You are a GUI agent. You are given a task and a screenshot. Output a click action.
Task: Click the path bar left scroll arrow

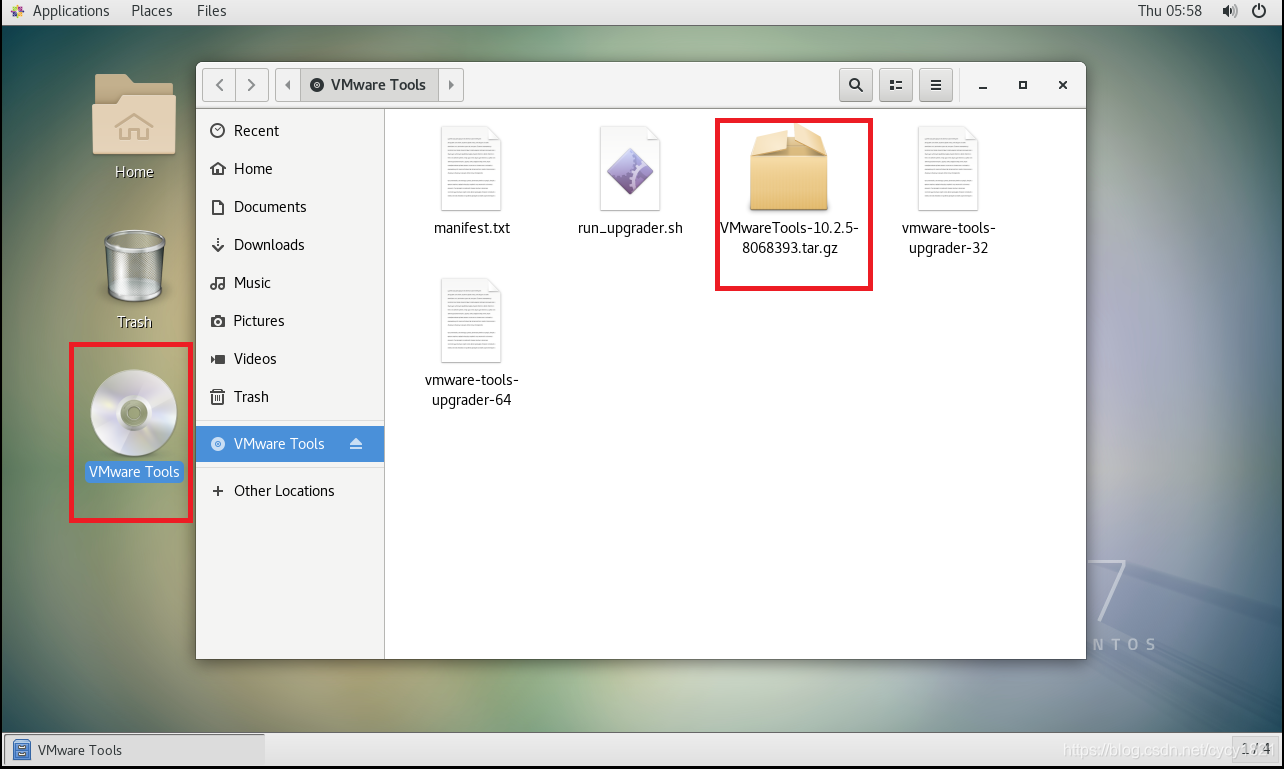[x=288, y=85]
